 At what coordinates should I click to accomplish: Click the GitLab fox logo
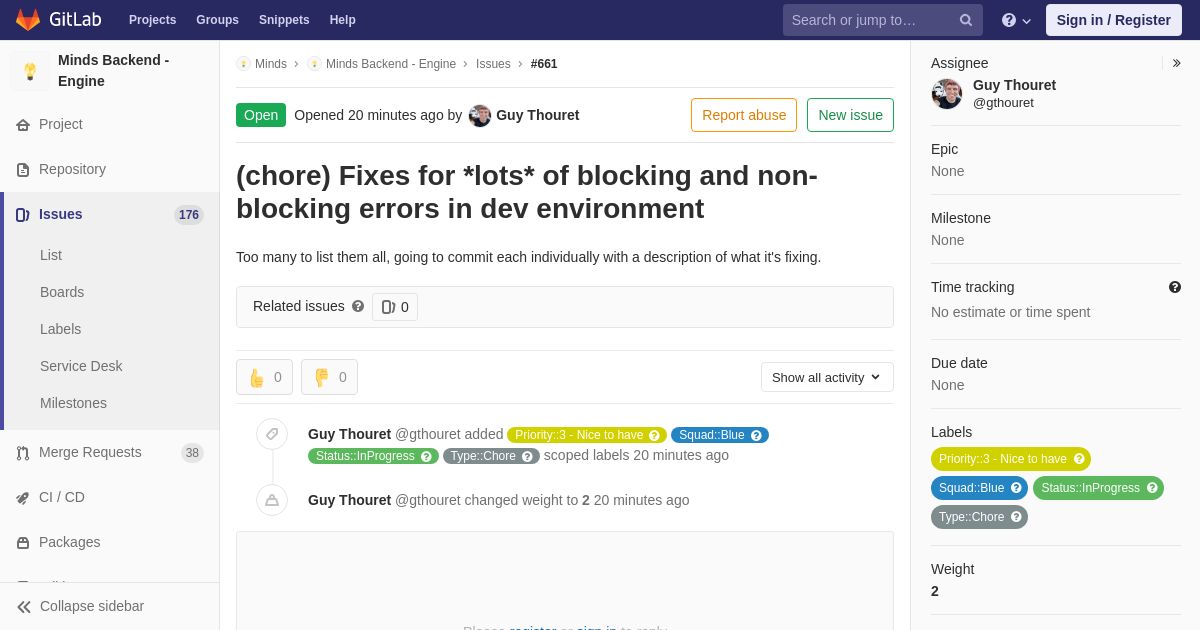point(28,20)
